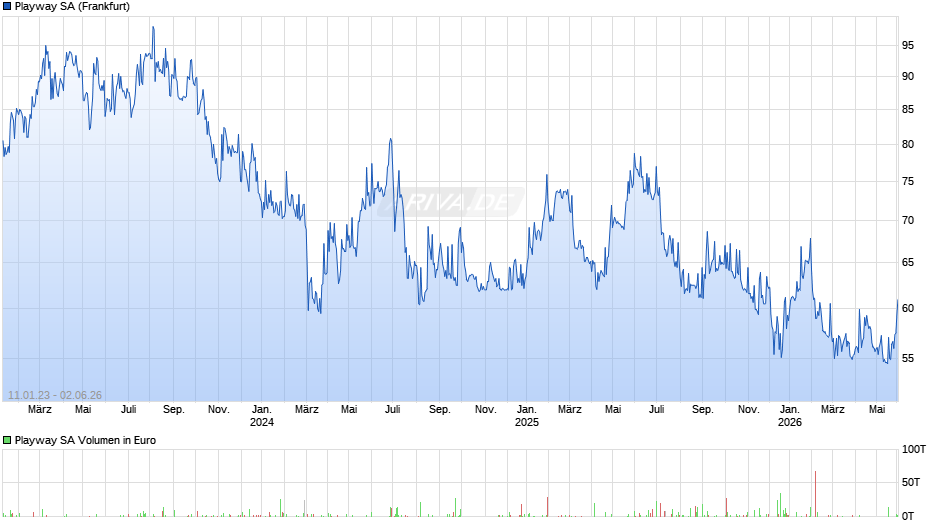Click the chart peak near 98 in 2023

(153, 28)
